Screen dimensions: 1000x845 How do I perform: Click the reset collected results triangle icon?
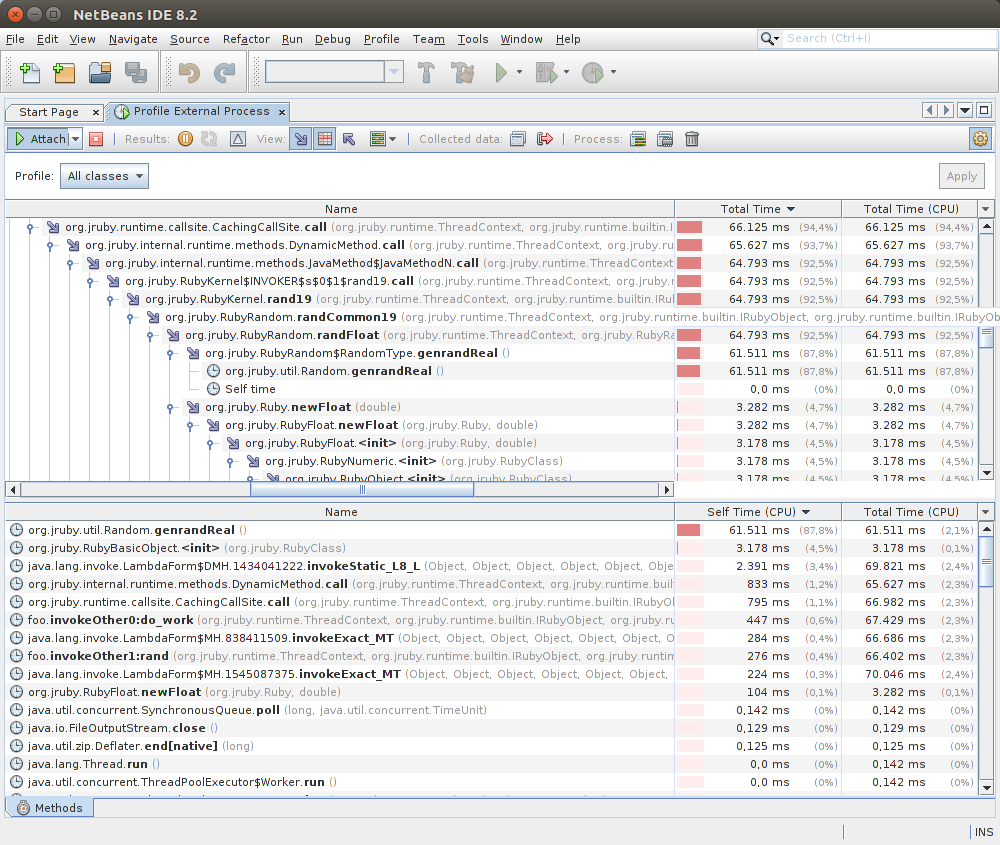(x=238, y=139)
